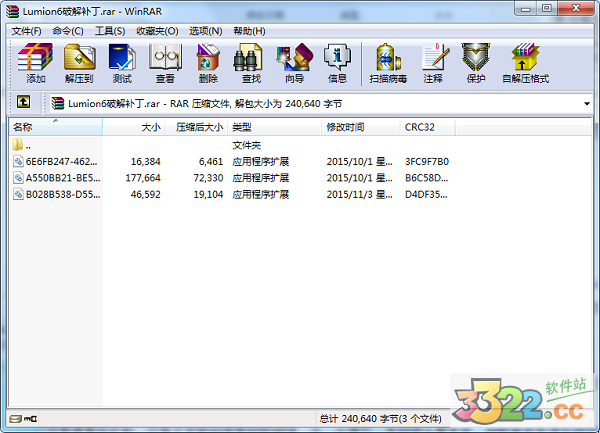Click the file icon of A550BB21-BE5
Viewport: 600px width, 433px height.
click(18, 178)
